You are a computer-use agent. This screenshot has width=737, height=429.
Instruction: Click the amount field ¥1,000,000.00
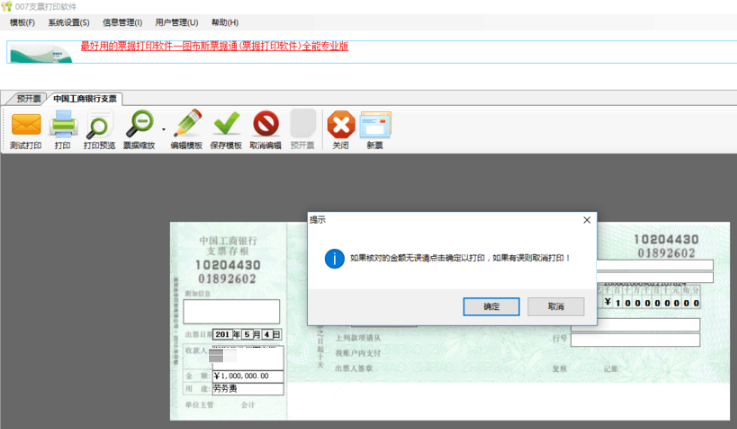click(248, 376)
